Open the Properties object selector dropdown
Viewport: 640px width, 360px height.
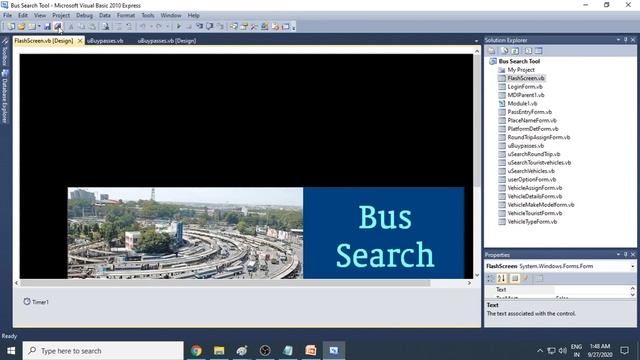632,266
